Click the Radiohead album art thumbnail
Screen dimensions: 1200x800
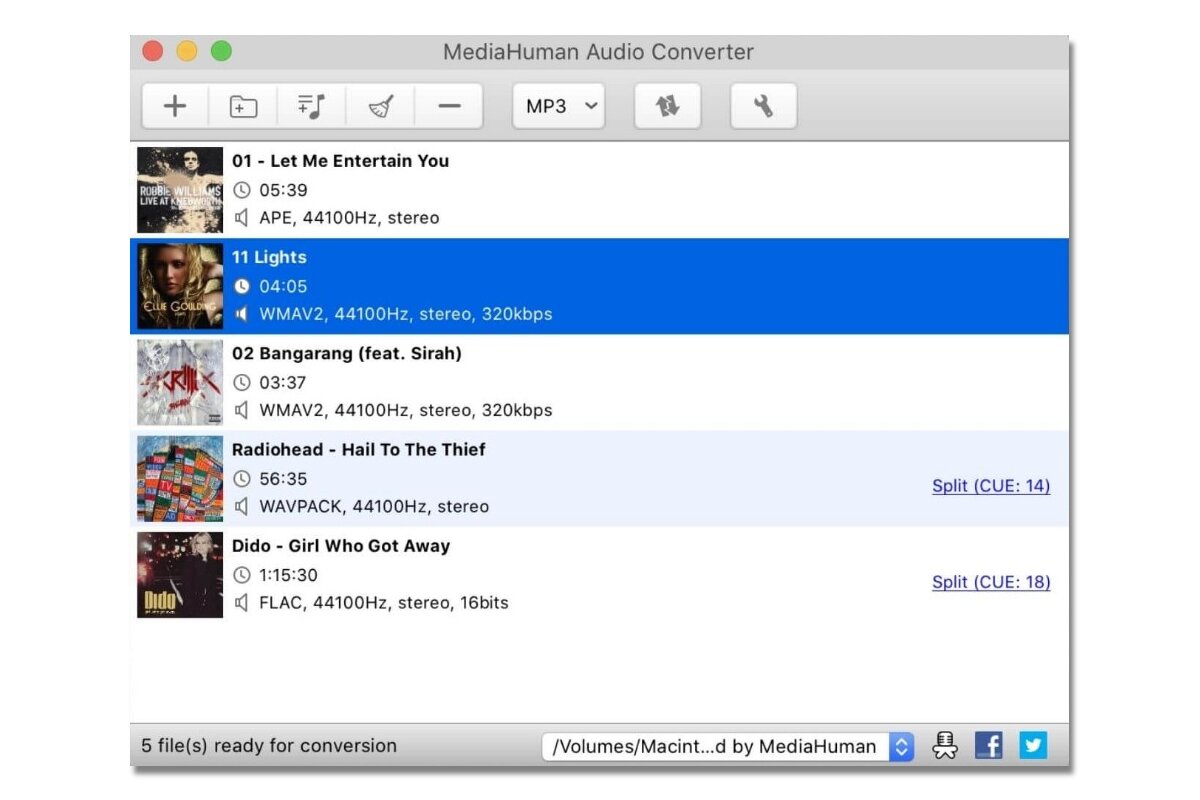click(180, 479)
